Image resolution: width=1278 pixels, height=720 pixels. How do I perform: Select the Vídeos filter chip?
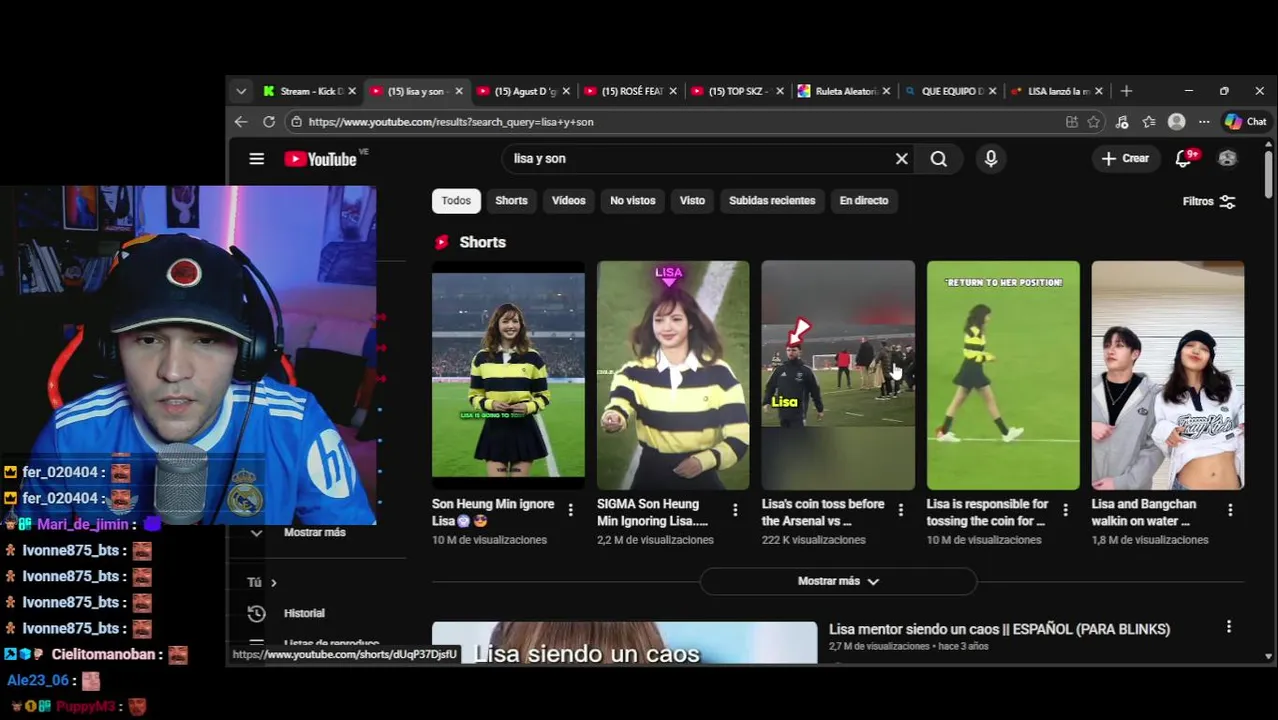(x=569, y=201)
